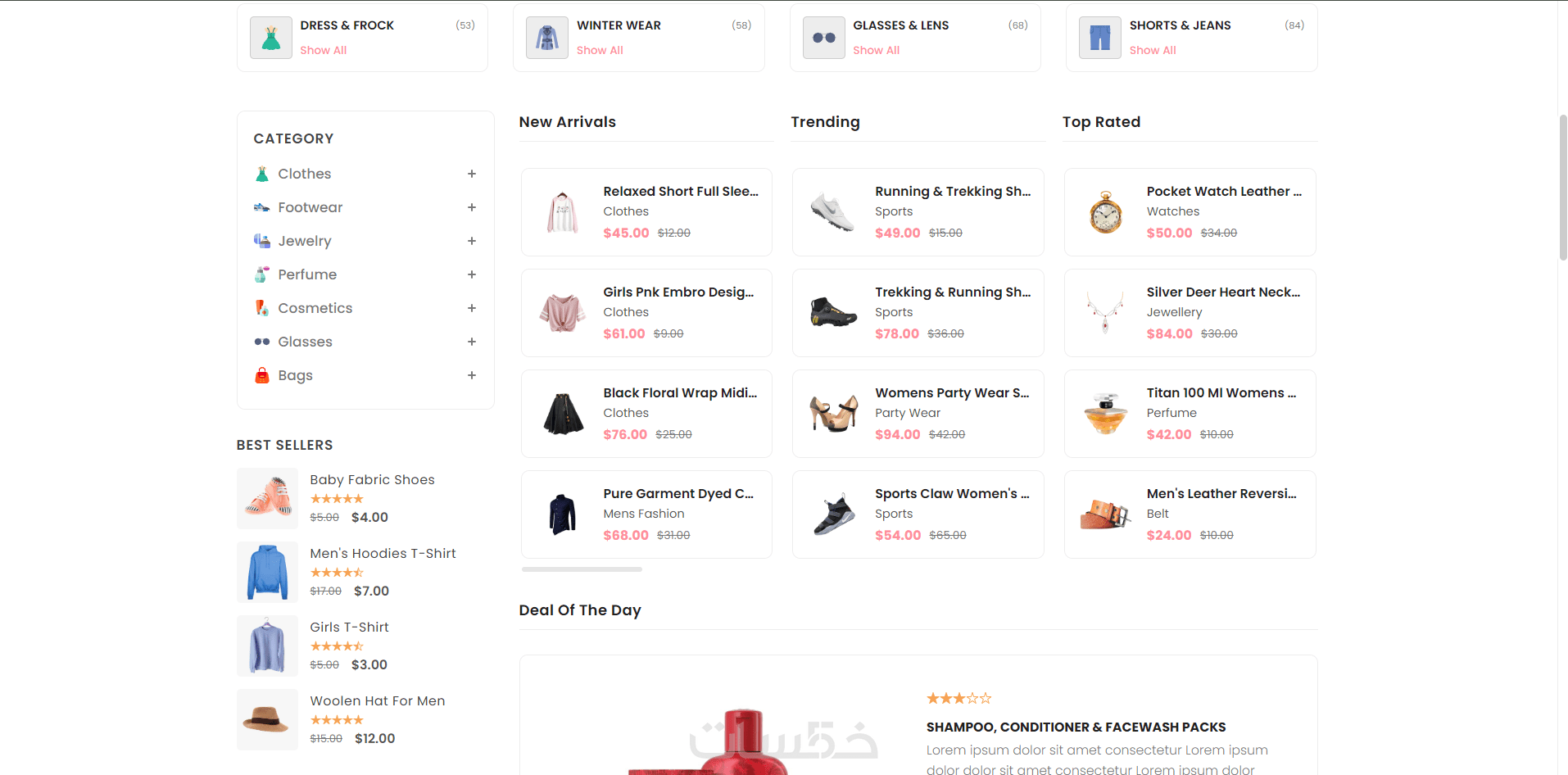The width and height of the screenshot is (1568, 775).
Task: Click Show All under Shorts & Jeans
Action: click(1153, 50)
